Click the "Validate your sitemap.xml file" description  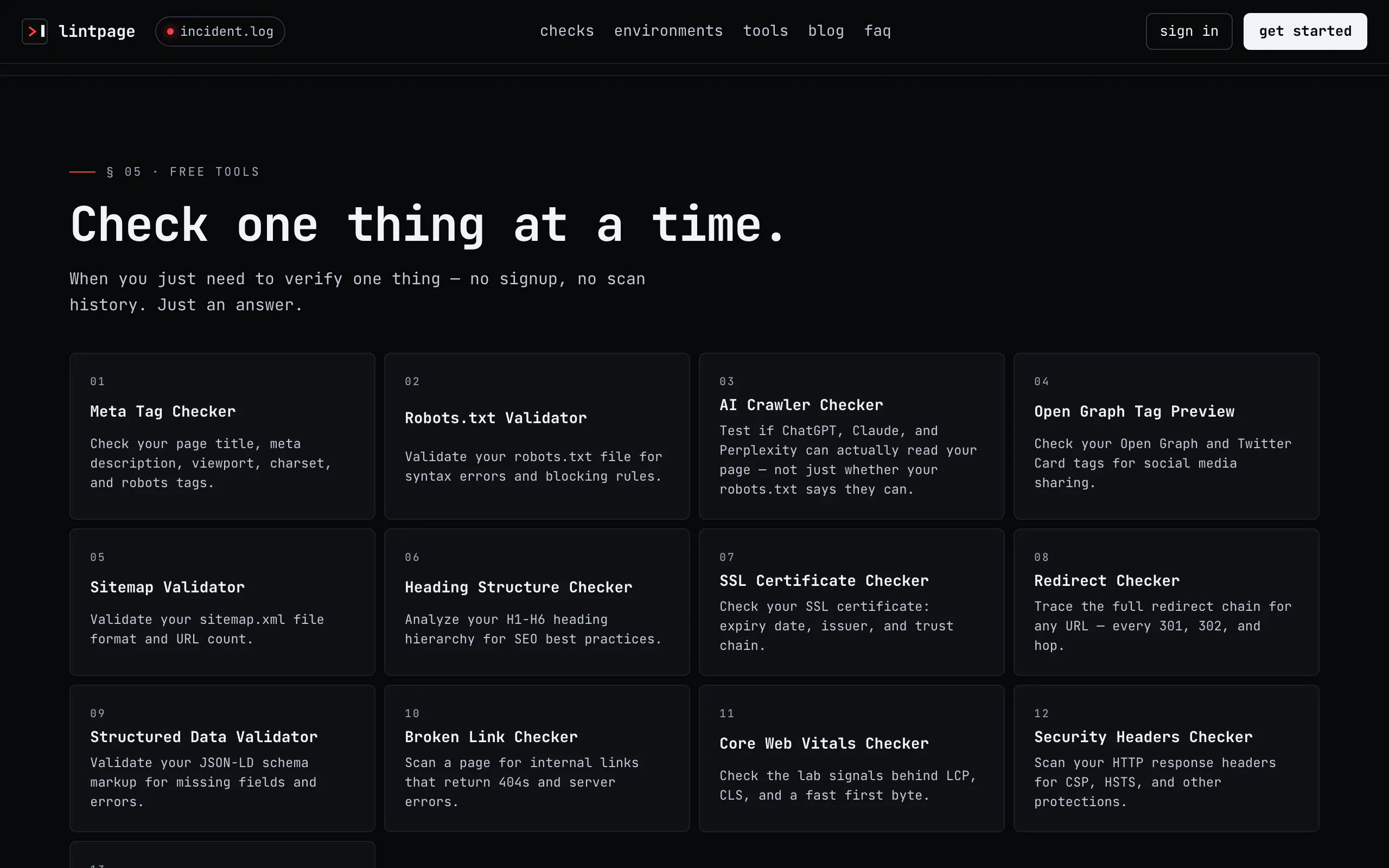click(x=207, y=629)
